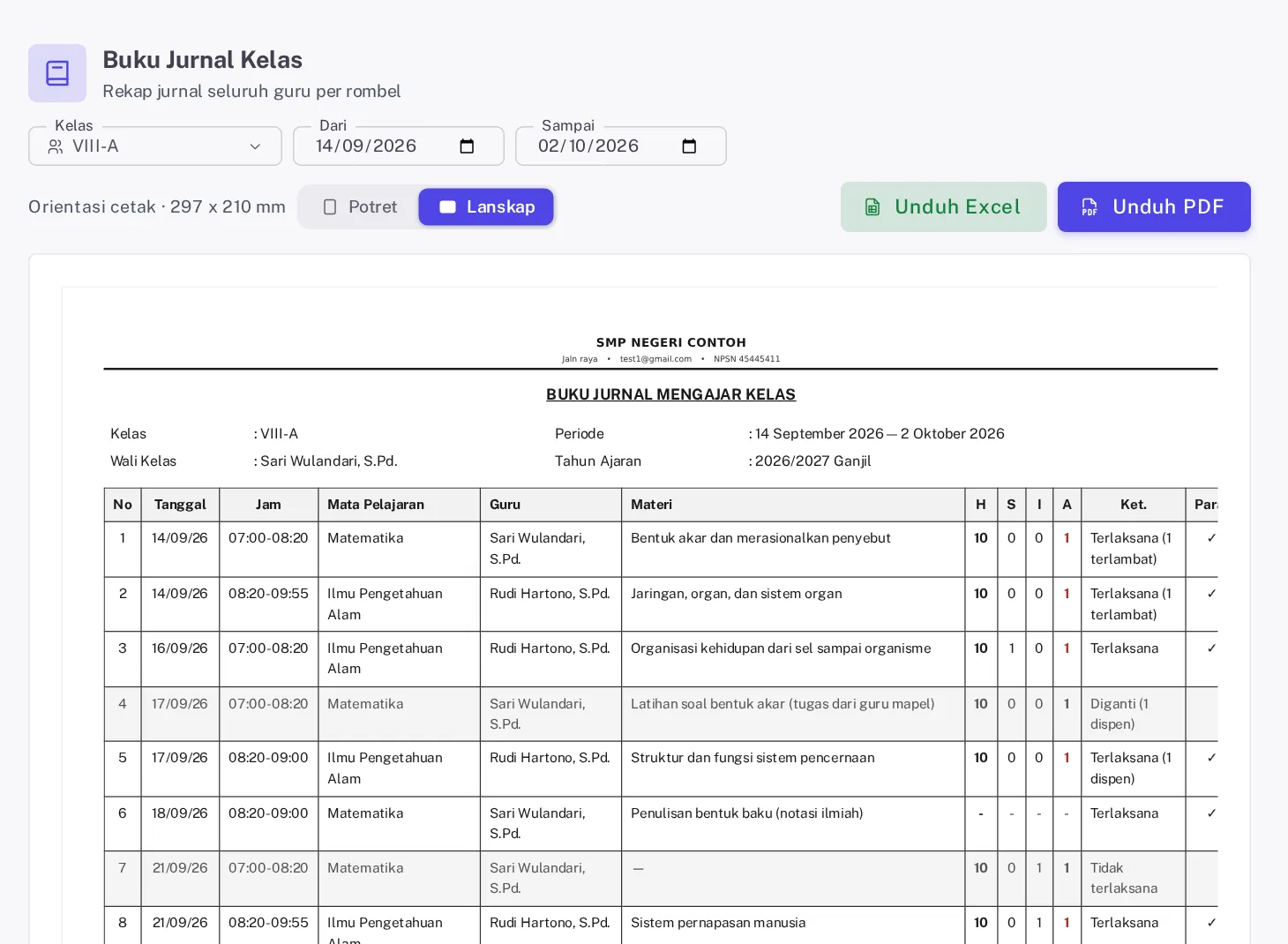Click the NPSN 45445411 text

pyautogui.click(x=747, y=359)
